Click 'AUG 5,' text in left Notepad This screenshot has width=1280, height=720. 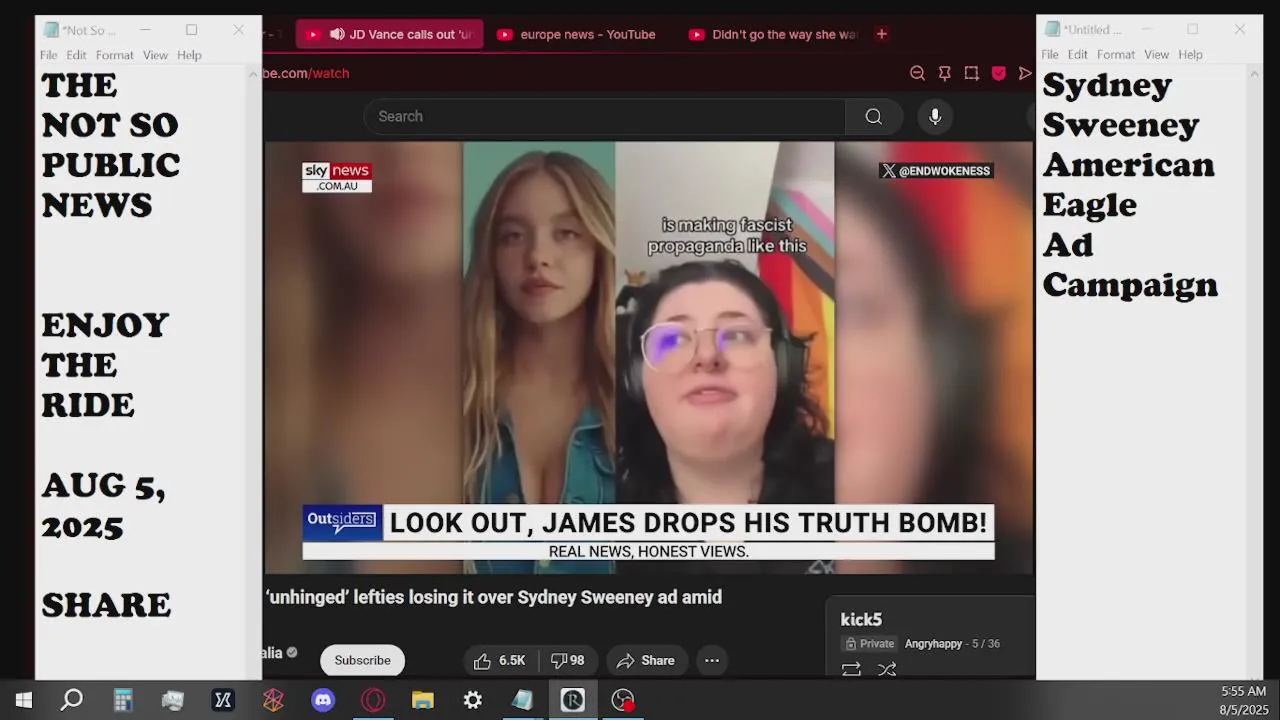[x=103, y=487]
